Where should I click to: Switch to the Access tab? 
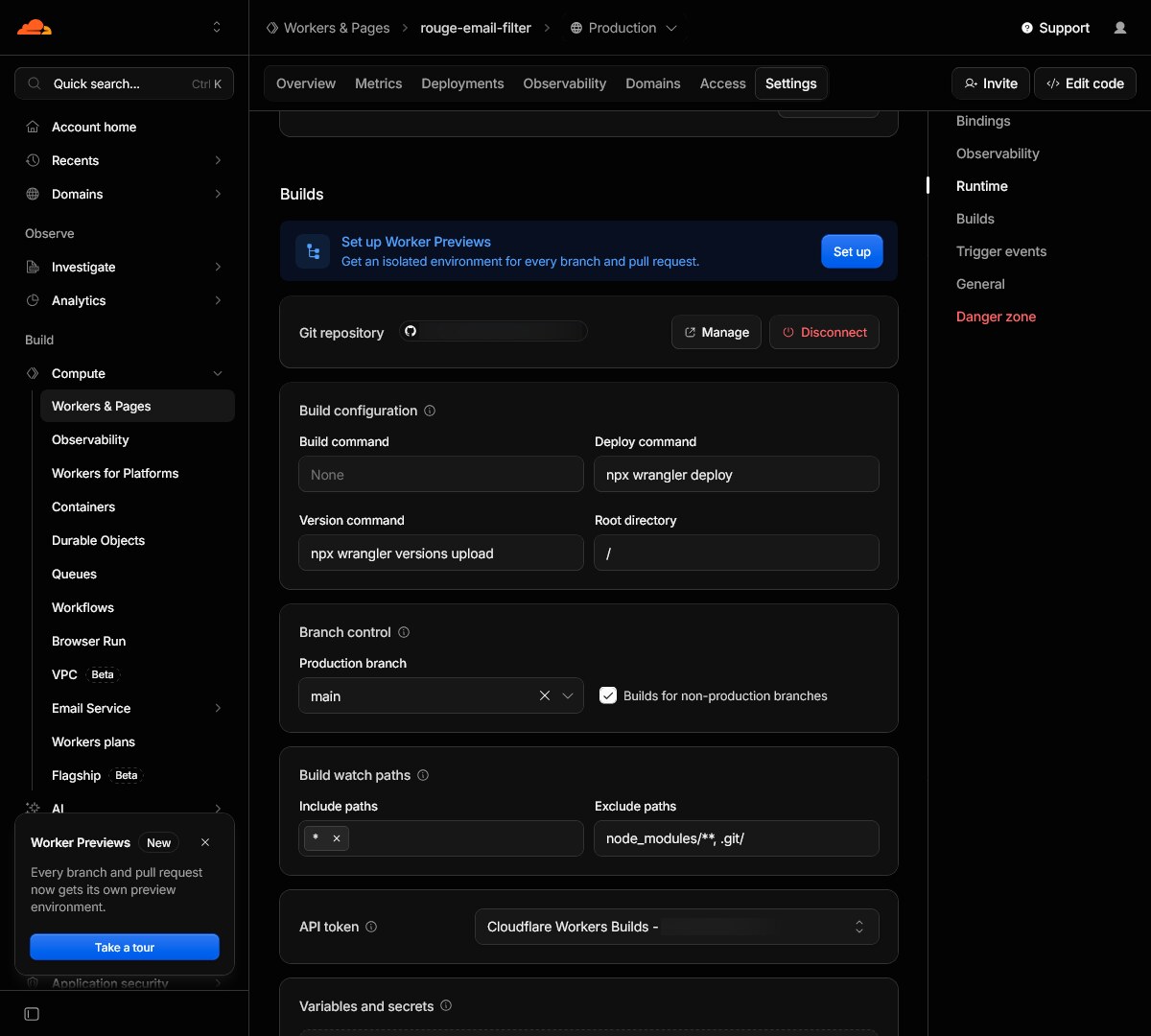click(723, 83)
